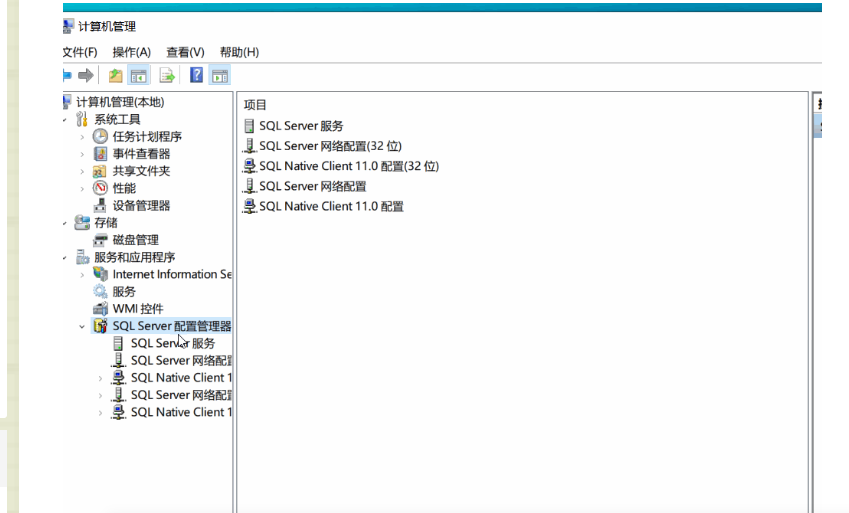Click the 设备管理器 icon
This screenshot has width=849, height=513.
100,205
